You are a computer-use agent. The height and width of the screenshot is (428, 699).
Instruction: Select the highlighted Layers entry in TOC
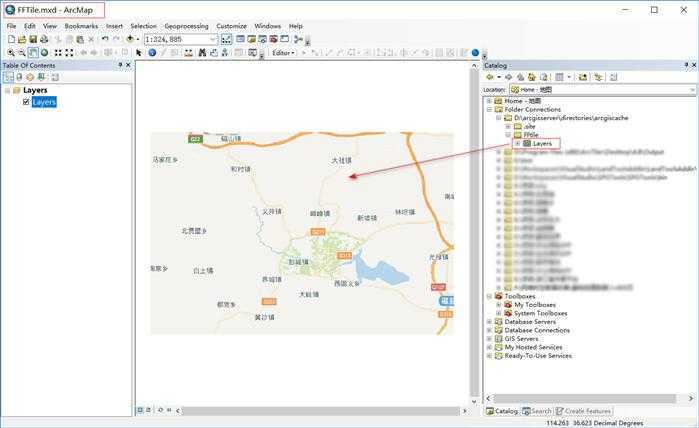pos(44,102)
